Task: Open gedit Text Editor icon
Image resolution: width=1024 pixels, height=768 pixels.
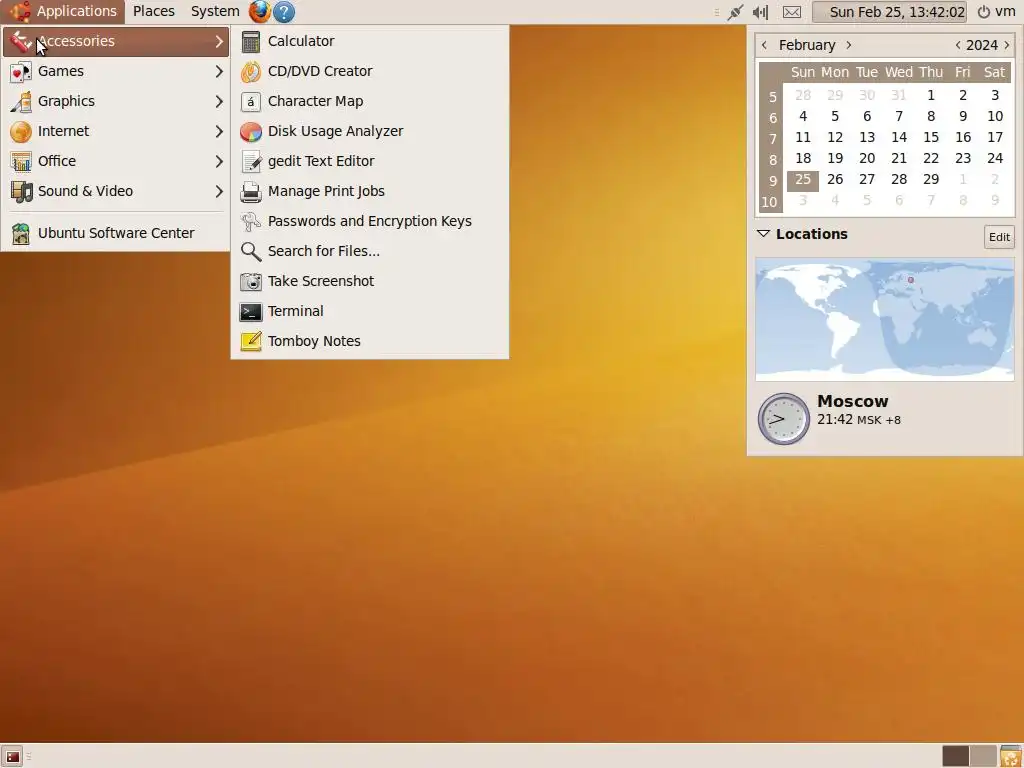Action: (x=251, y=161)
